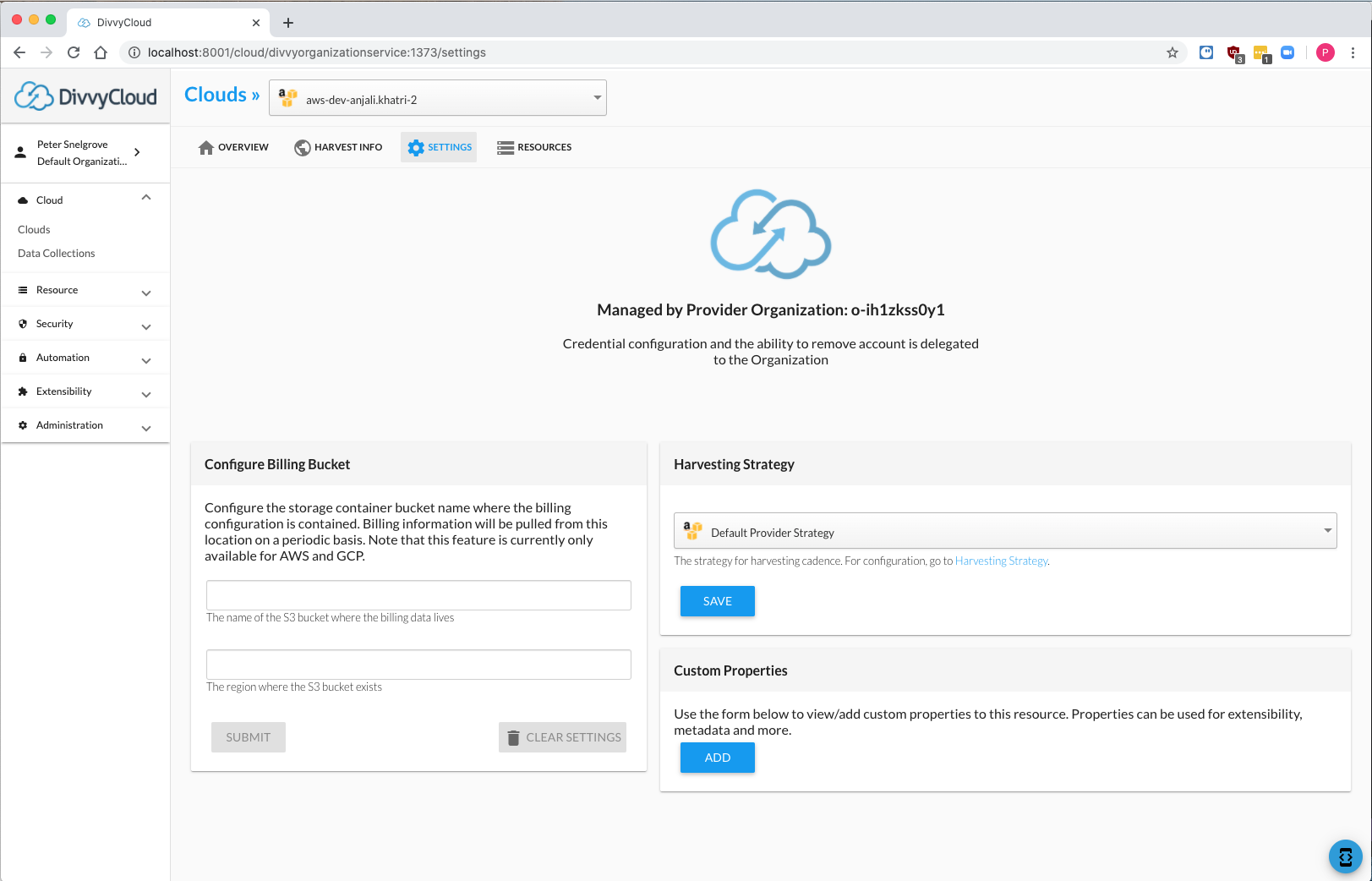Open the aws-dev-anjali.khatri-2 cloud dropdown
The height and width of the screenshot is (881, 1372).
438,98
